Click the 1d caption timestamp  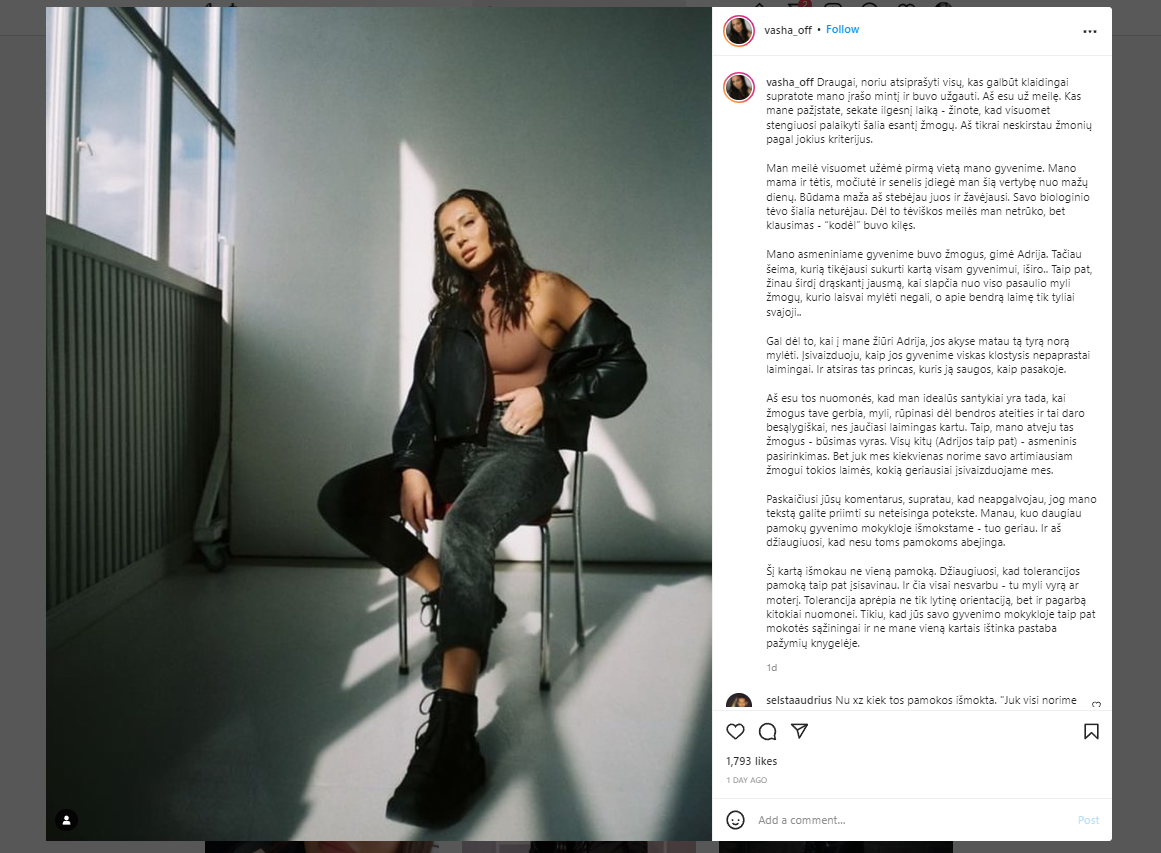click(772, 668)
